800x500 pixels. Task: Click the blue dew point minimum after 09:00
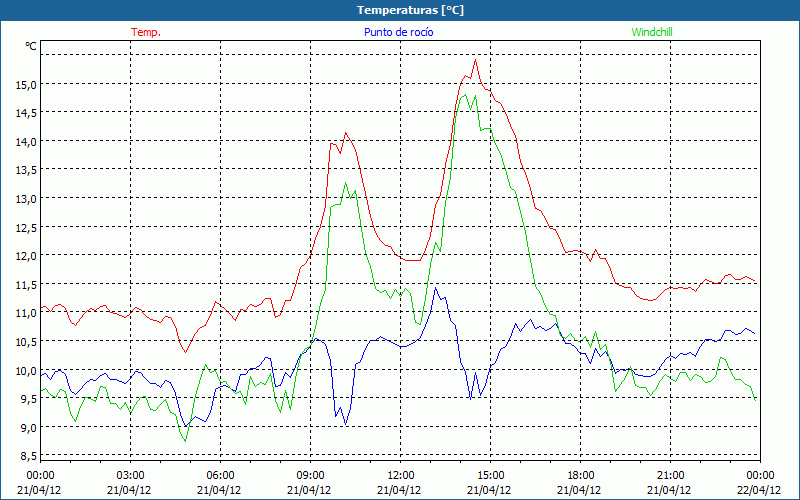click(x=346, y=424)
